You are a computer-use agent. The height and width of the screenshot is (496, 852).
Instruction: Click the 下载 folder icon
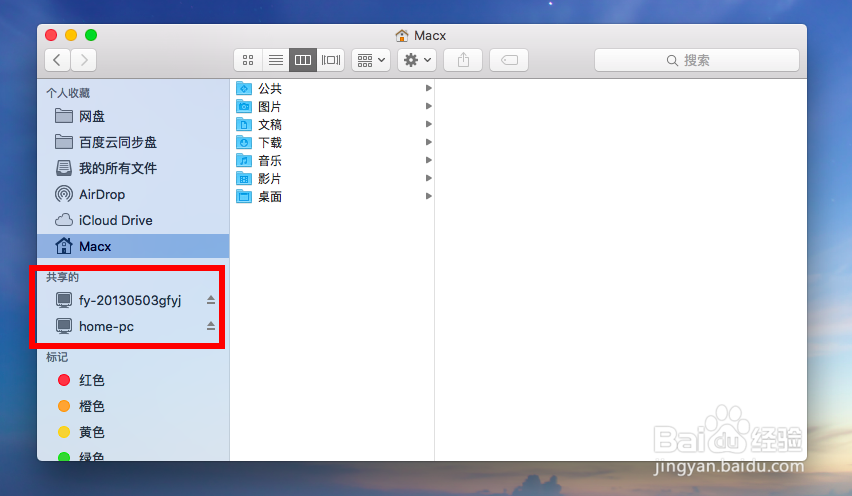[x=244, y=142]
